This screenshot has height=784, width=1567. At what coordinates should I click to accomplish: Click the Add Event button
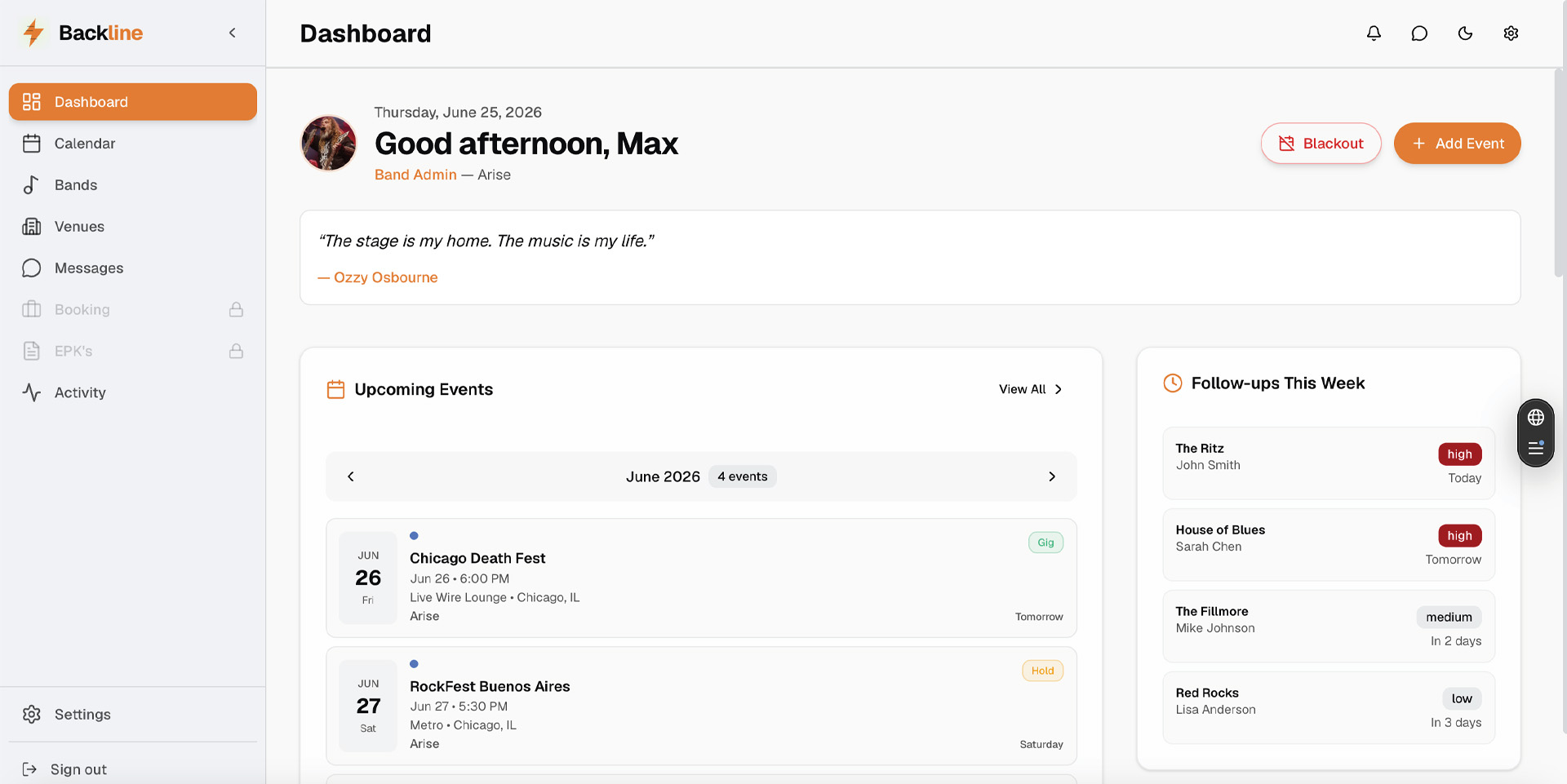[x=1457, y=144]
